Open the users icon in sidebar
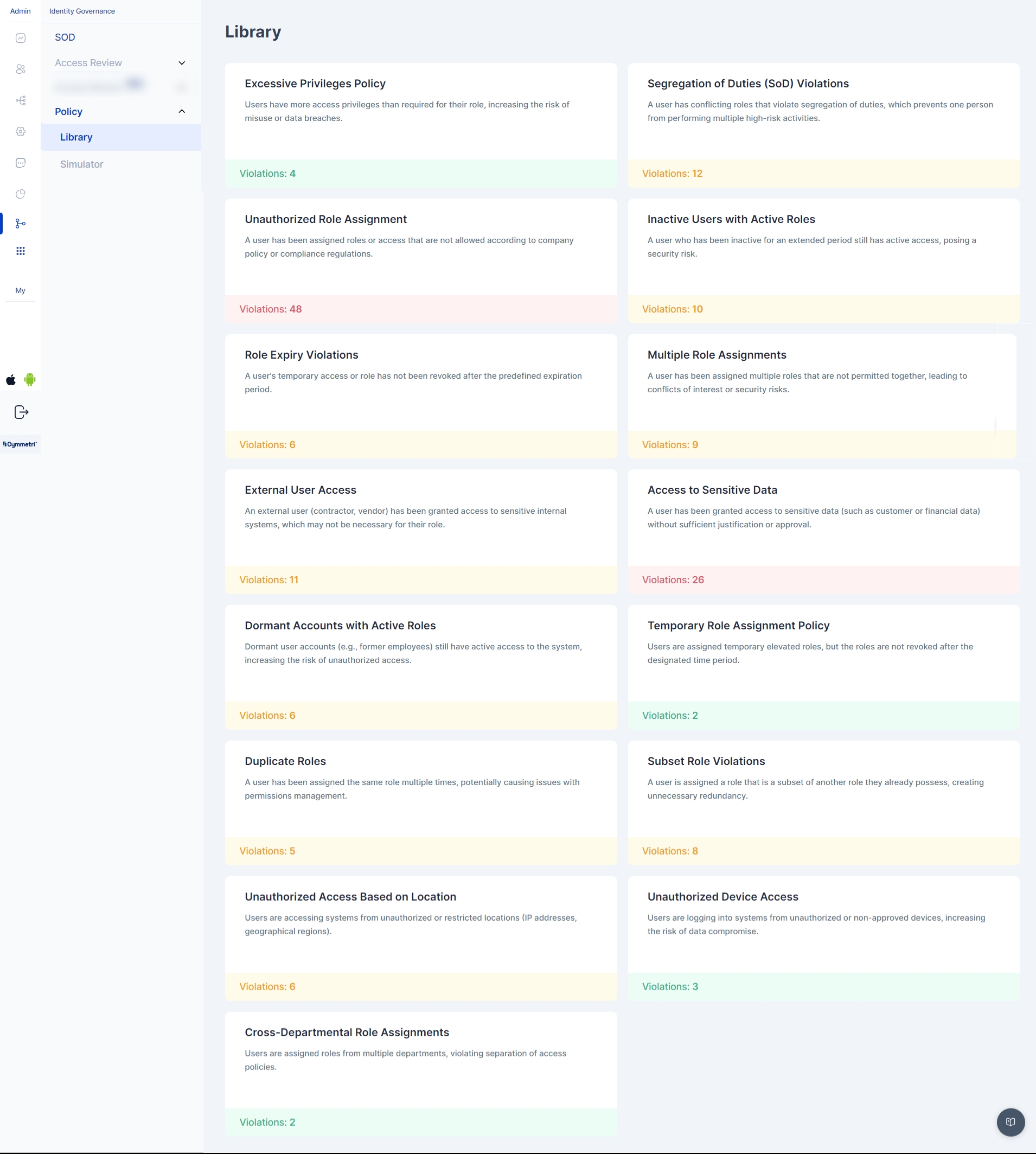 [x=21, y=69]
